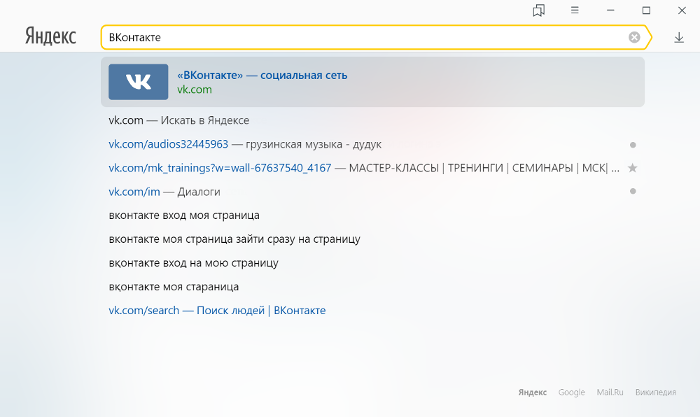Viewport: 700px width, 417px height.
Task: Open the hamburger settings menu
Action: pyautogui.click(x=575, y=10)
